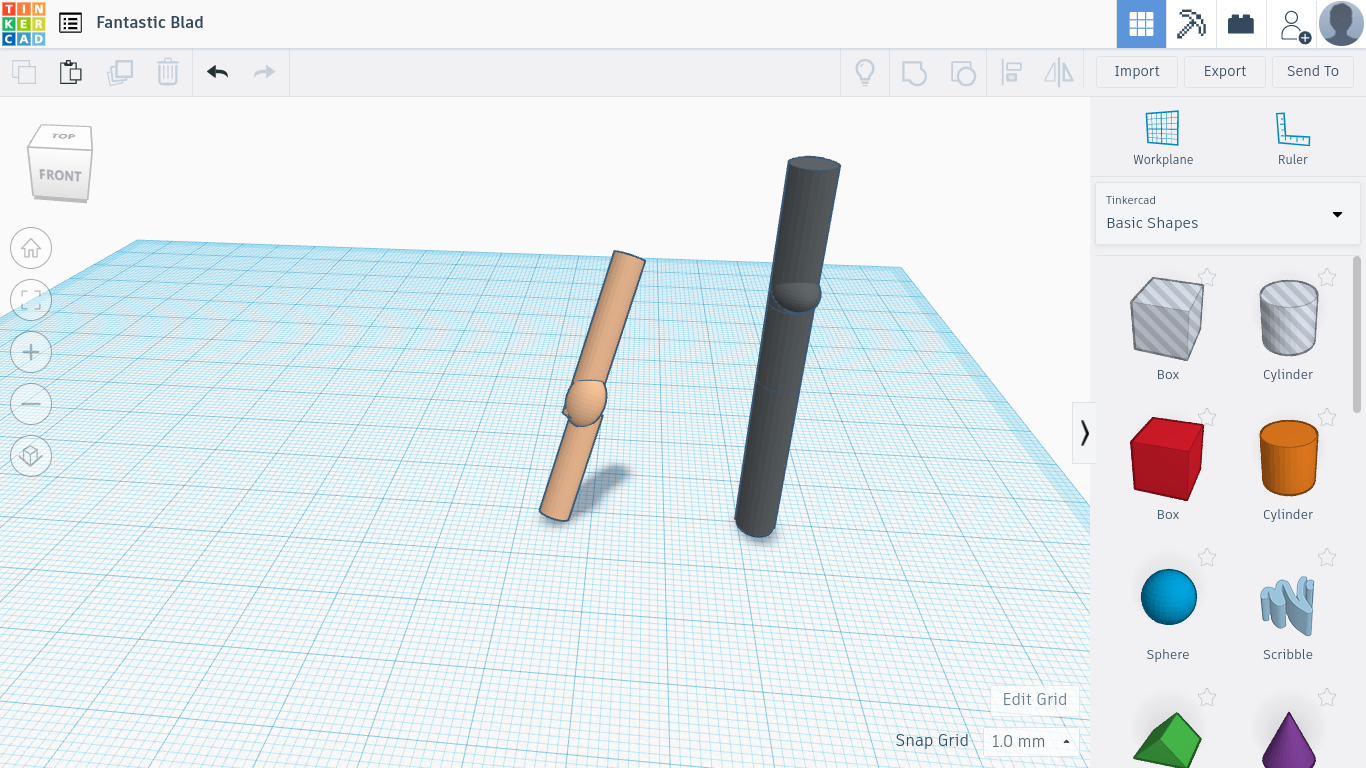Switch to 3D design grid view
1366x768 pixels.
[x=1141, y=24]
